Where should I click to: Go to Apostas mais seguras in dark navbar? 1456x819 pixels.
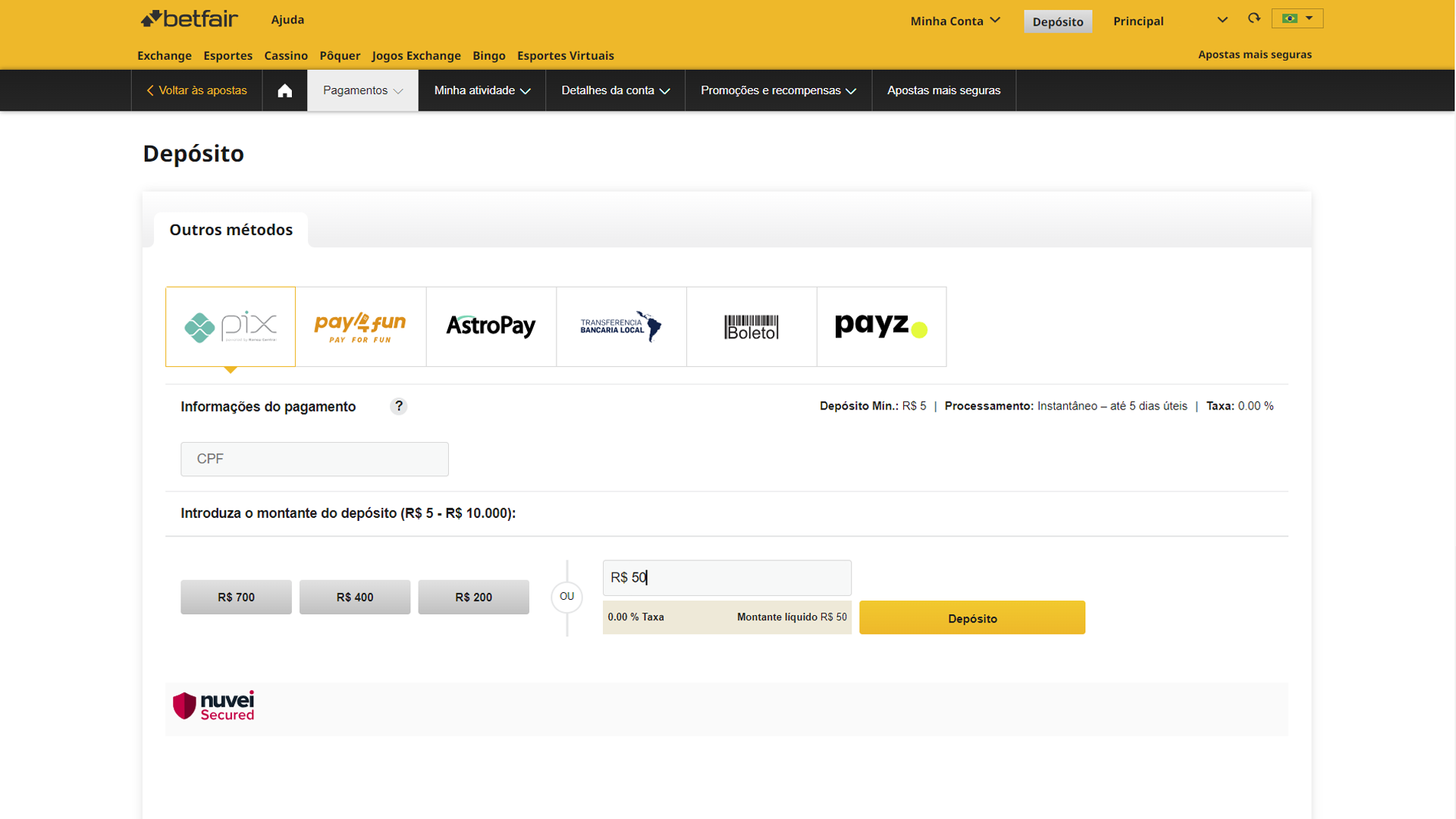pos(943,91)
